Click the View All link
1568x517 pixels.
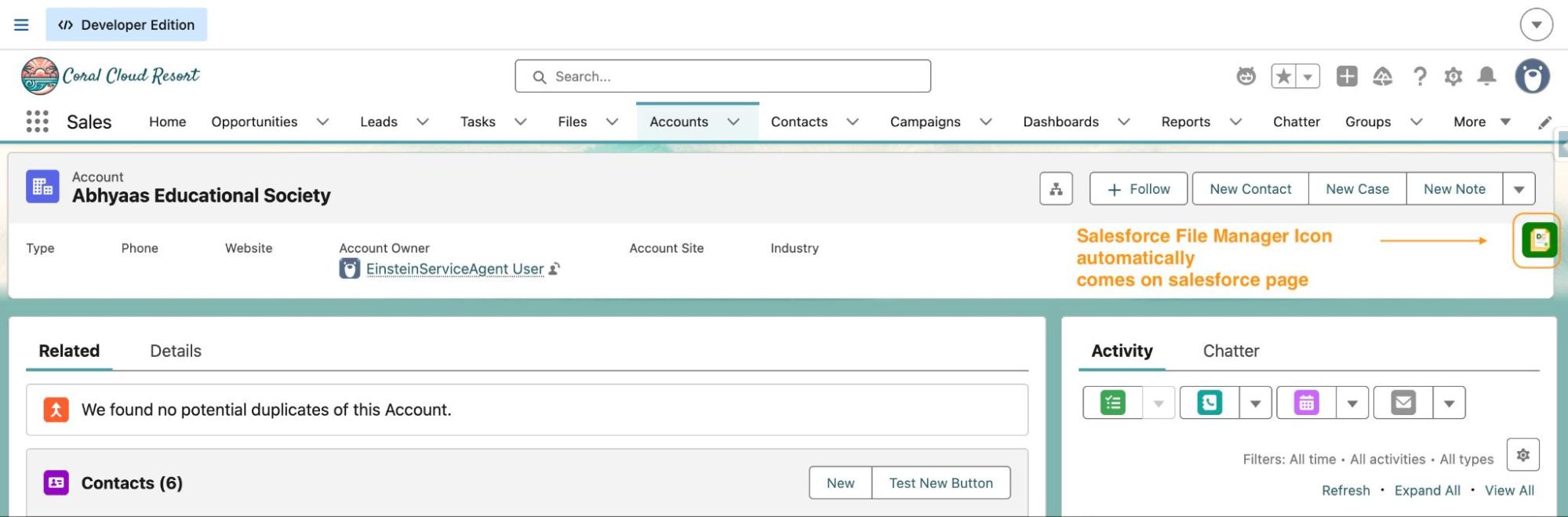[x=1509, y=490]
